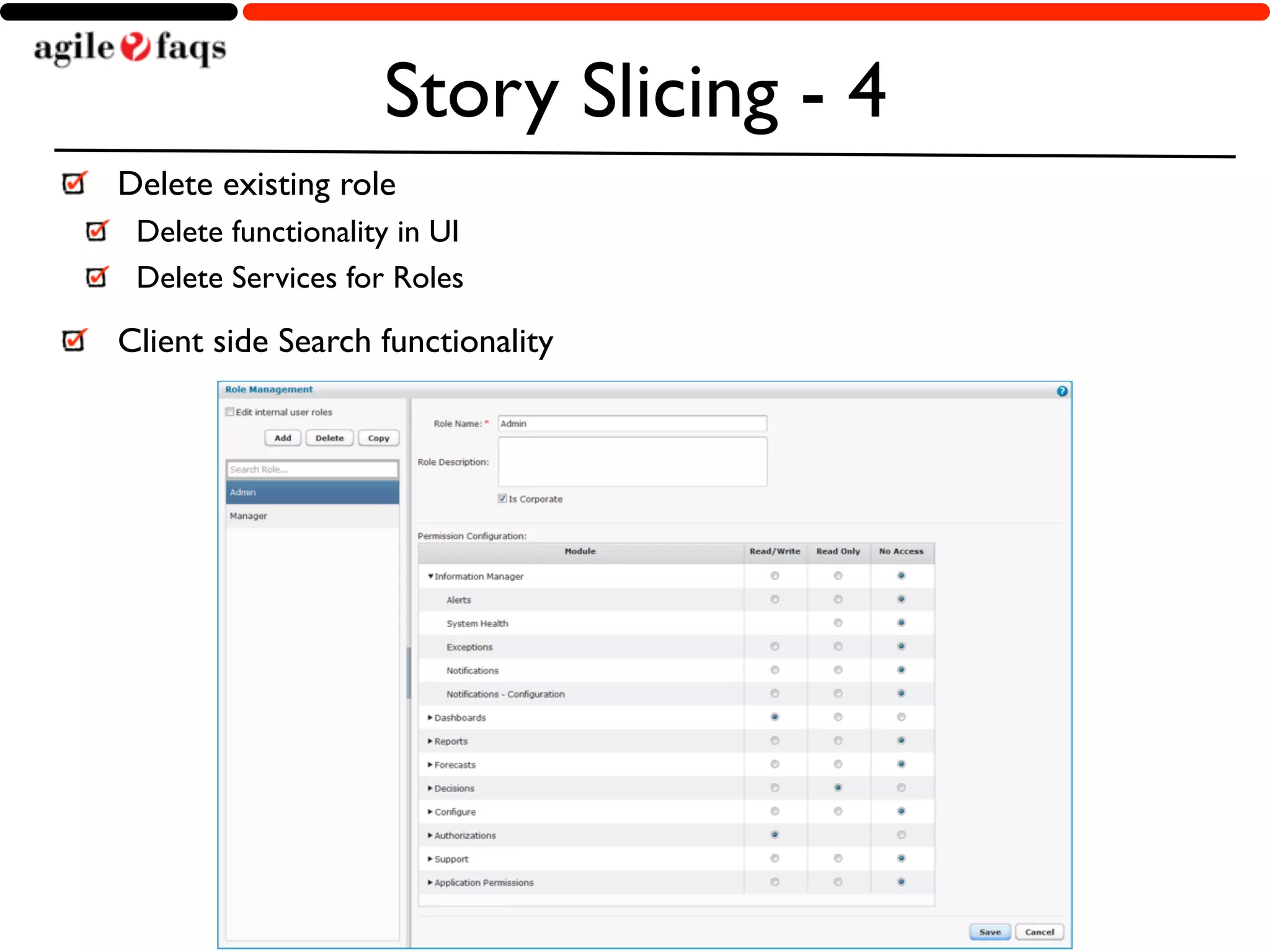The width and height of the screenshot is (1270, 952).
Task: Collapse the Information Manager module
Action: coord(430,576)
